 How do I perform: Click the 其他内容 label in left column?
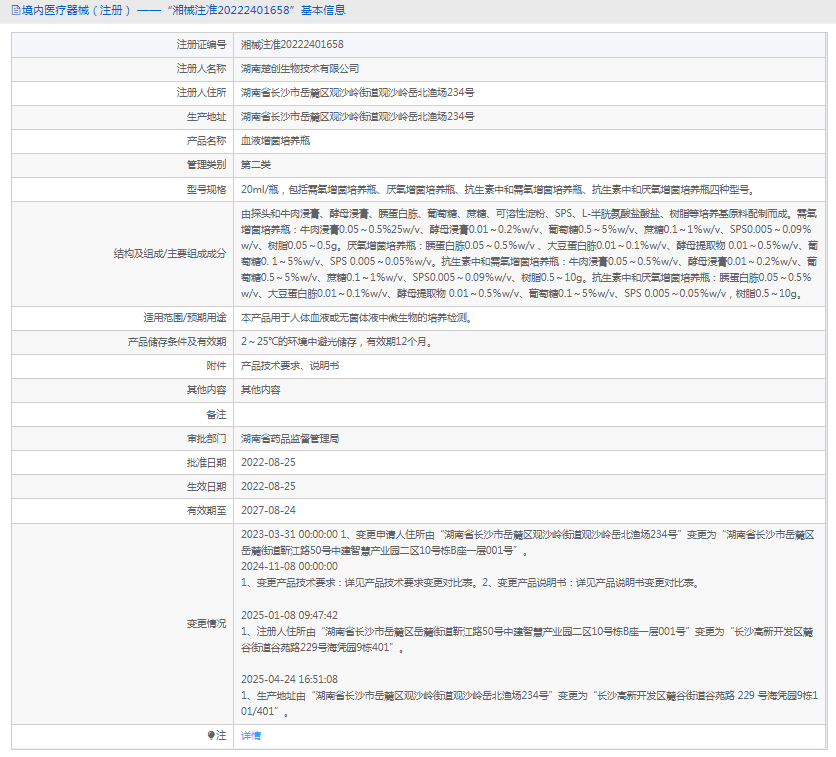(206, 390)
